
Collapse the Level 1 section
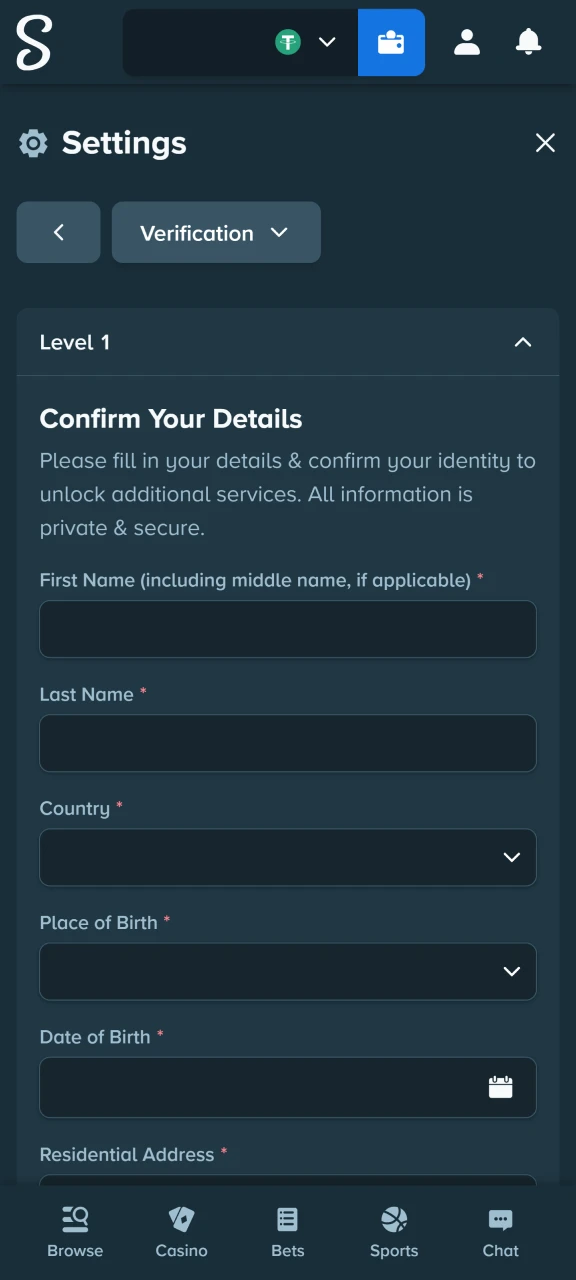(523, 342)
